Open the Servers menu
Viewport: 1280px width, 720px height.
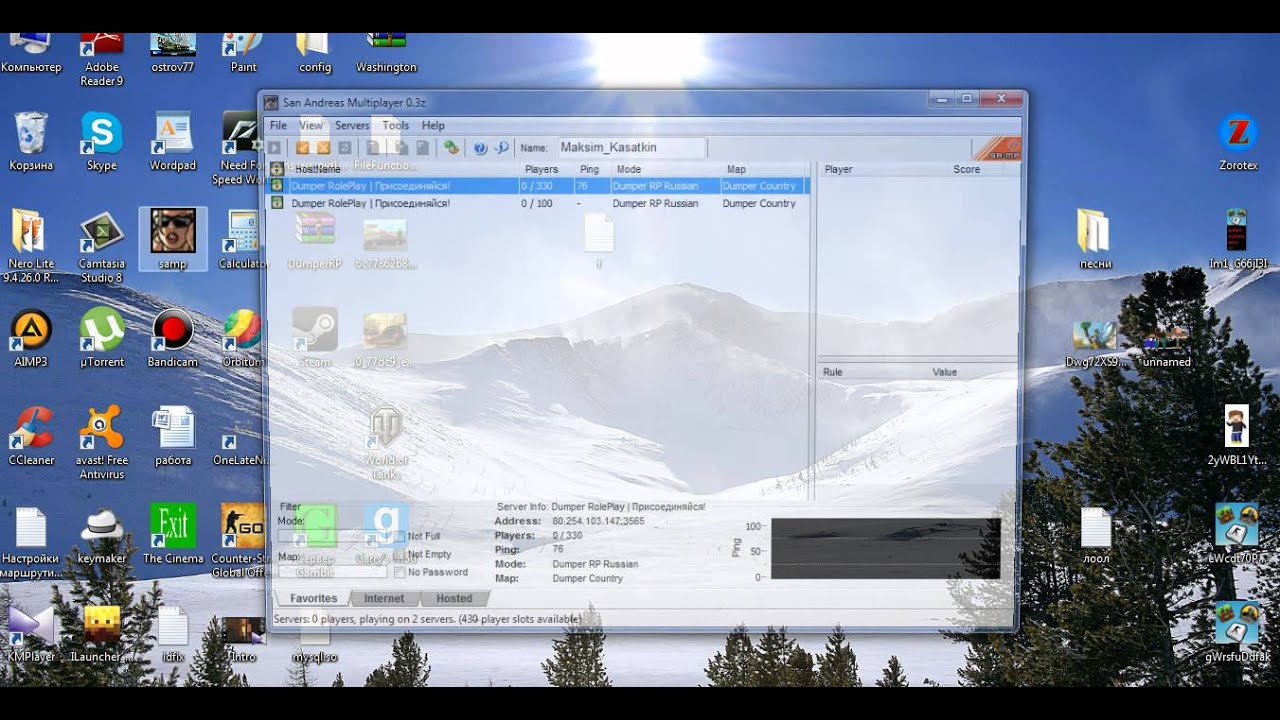(x=352, y=126)
